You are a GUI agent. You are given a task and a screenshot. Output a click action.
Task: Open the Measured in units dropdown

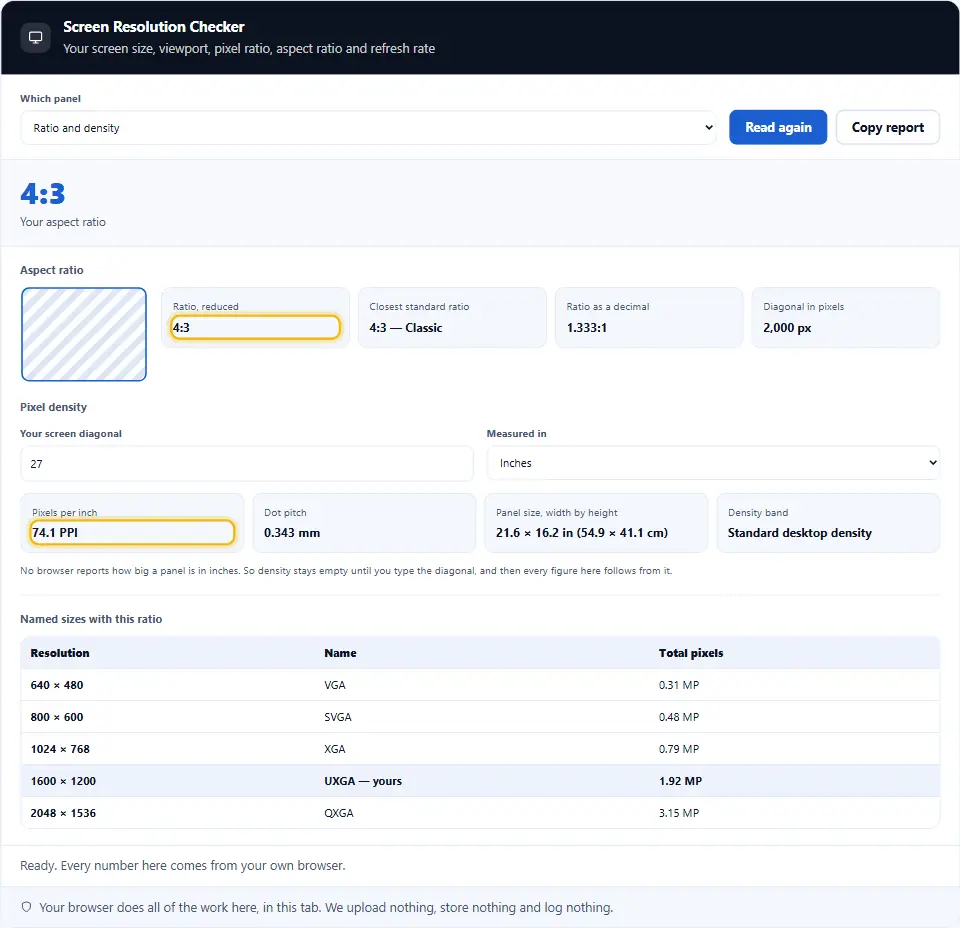[713, 463]
